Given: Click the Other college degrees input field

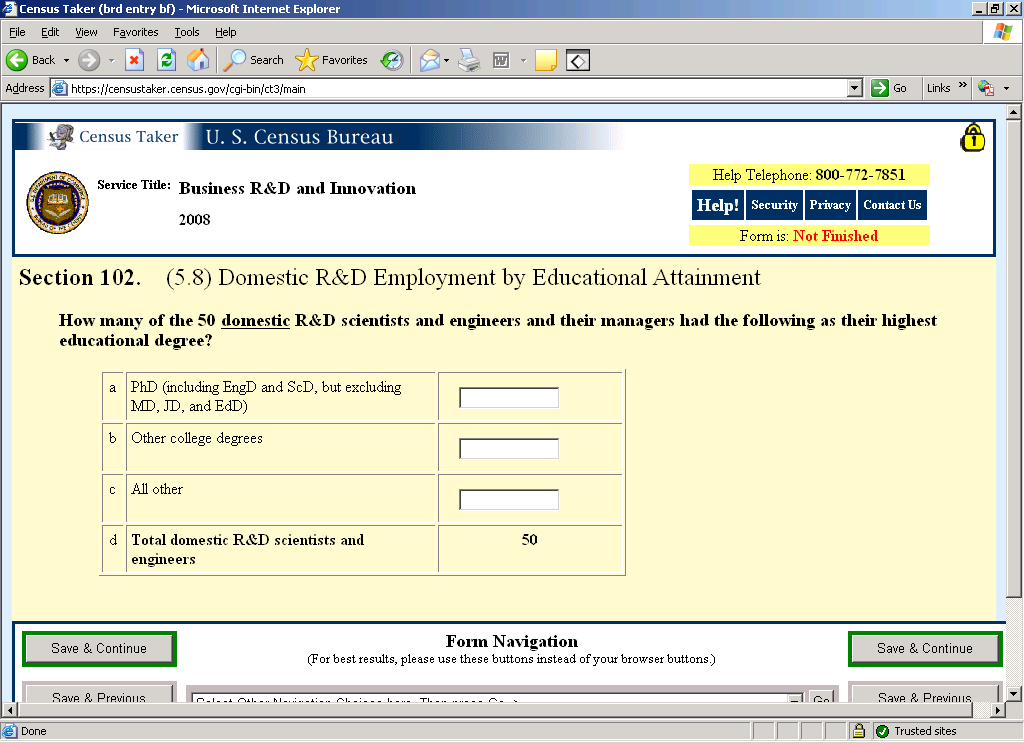Looking at the screenshot, I should point(508,449).
